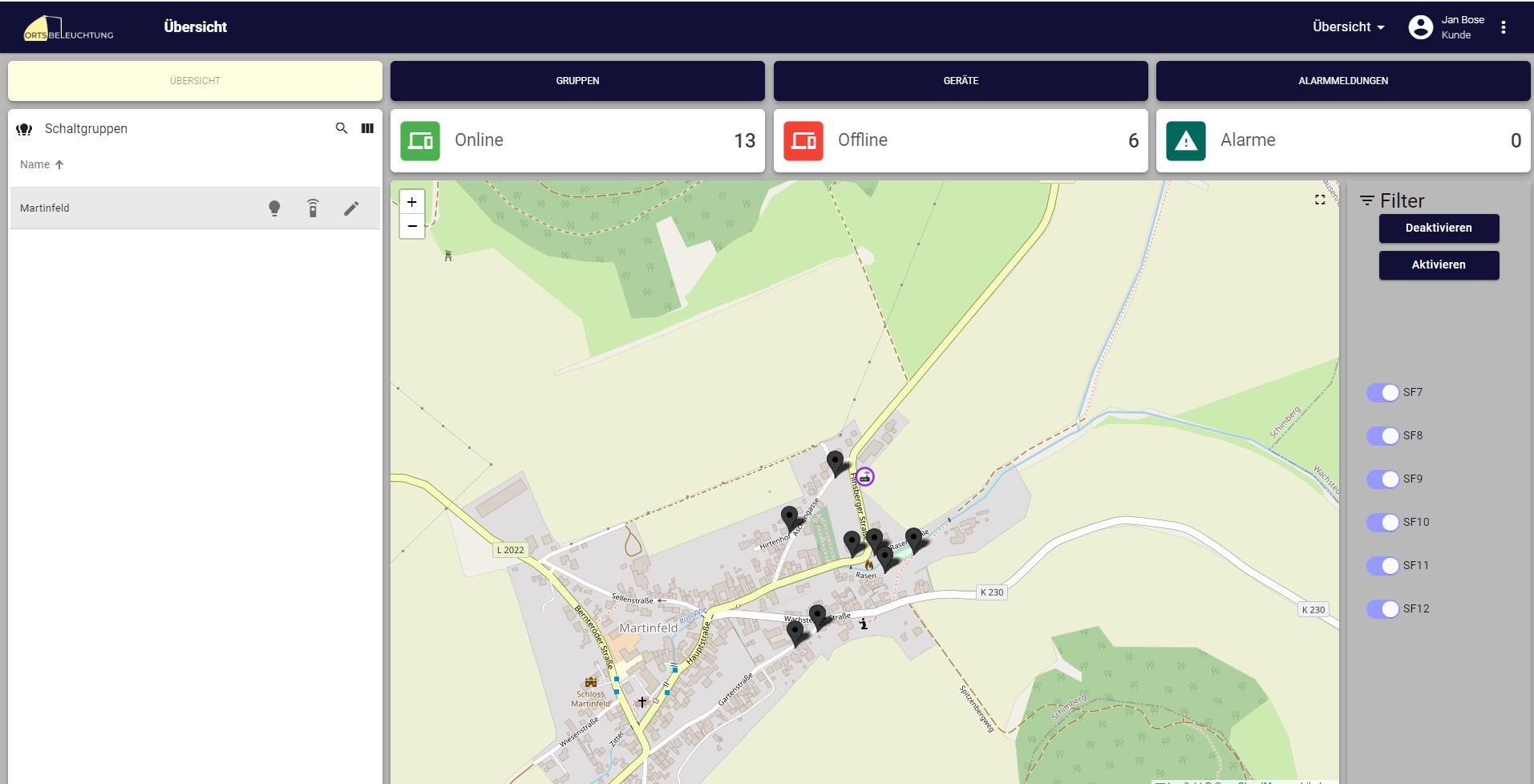Enter fullscreen map view
1534x784 pixels.
click(1320, 200)
